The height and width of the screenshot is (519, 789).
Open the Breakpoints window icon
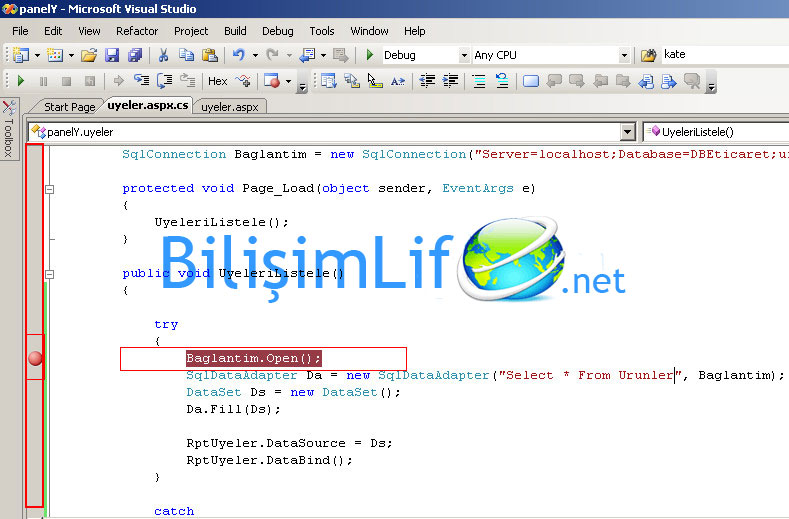pyautogui.click(x=272, y=81)
